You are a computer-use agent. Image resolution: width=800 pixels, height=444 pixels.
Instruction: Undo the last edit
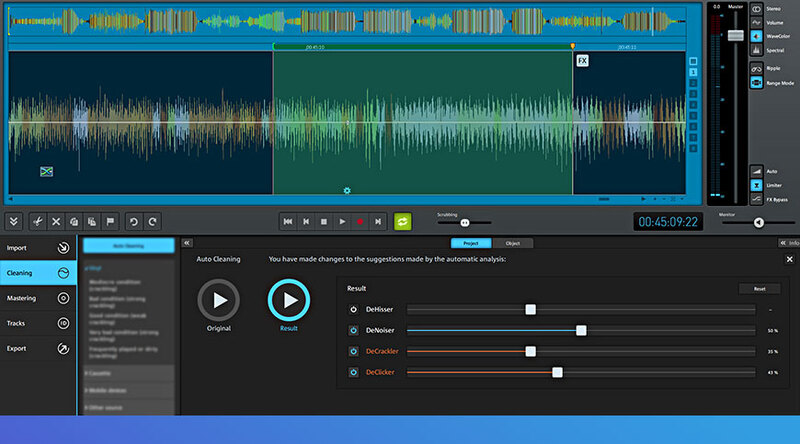[133, 221]
